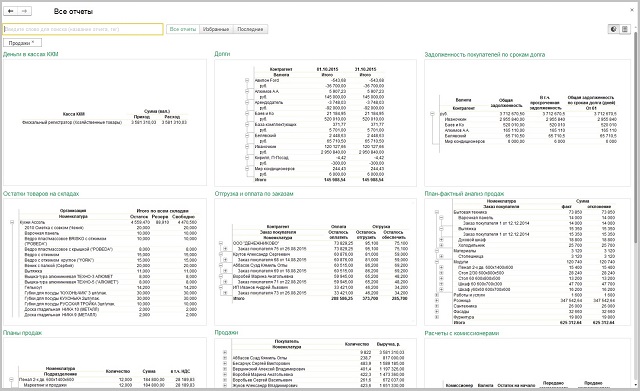Select the Все отчеты tab
Screen dimensions: 640x391
[183, 29]
